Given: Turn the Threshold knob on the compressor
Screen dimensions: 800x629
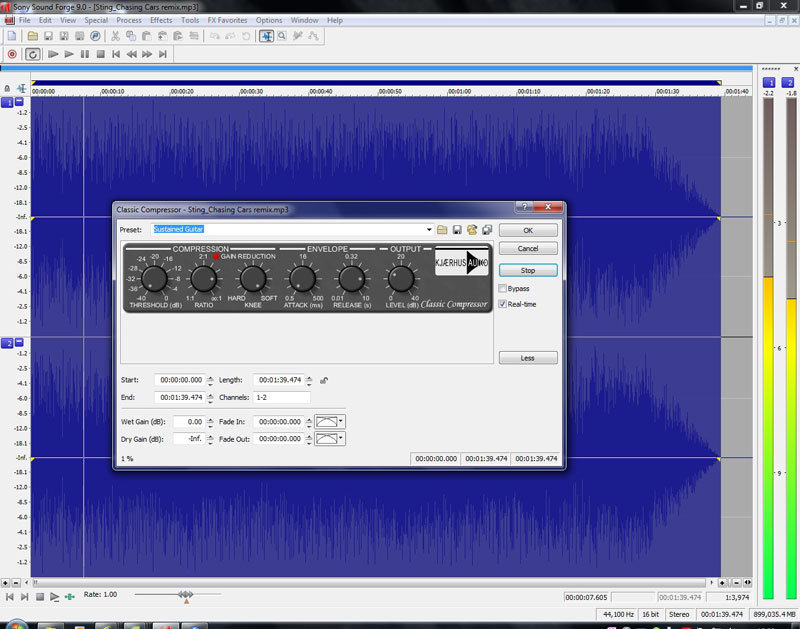Looking at the screenshot, I should point(153,279).
